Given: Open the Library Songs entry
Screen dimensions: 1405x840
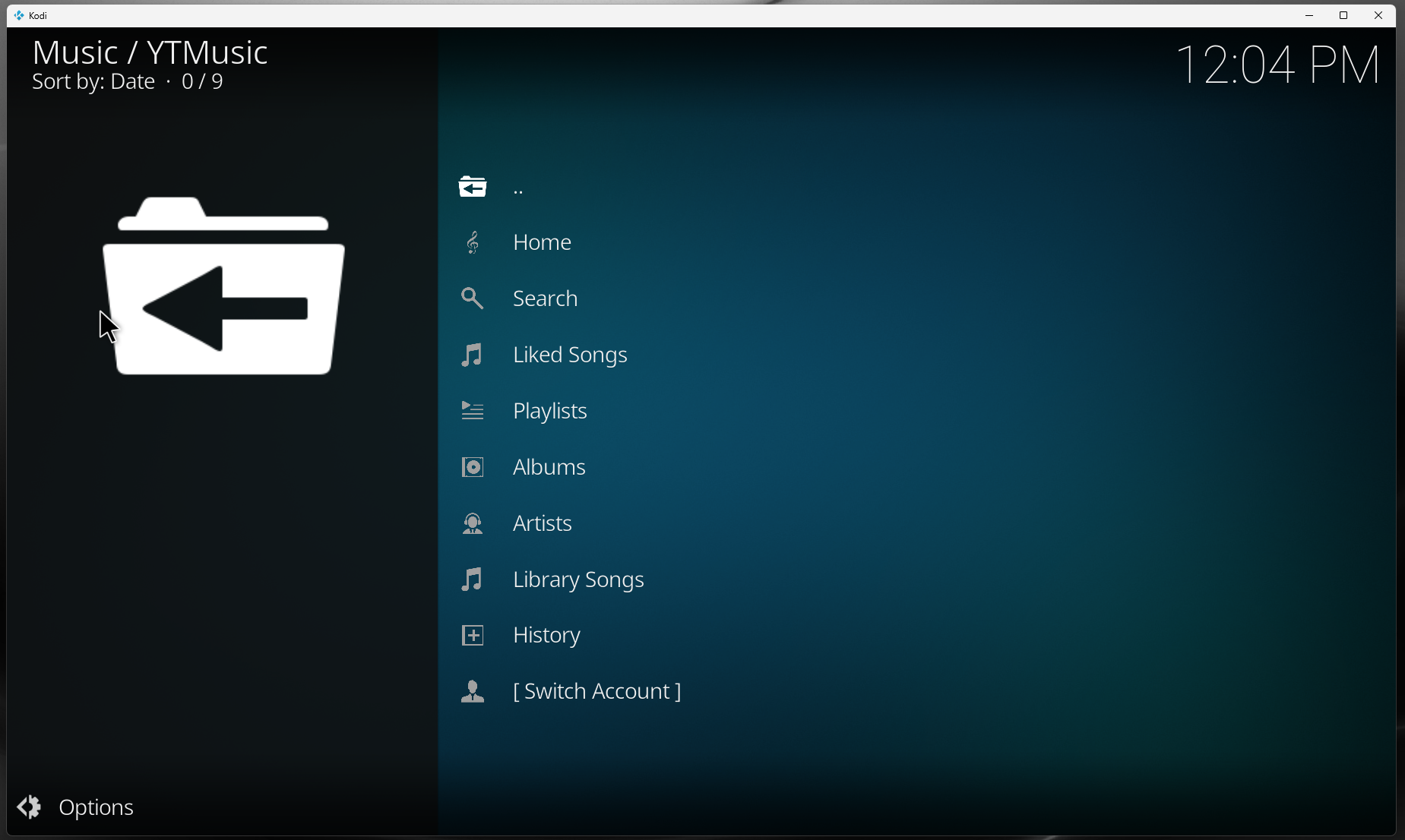Looking at the screenshot, I should pyautogui.click(x=579, y=579).
